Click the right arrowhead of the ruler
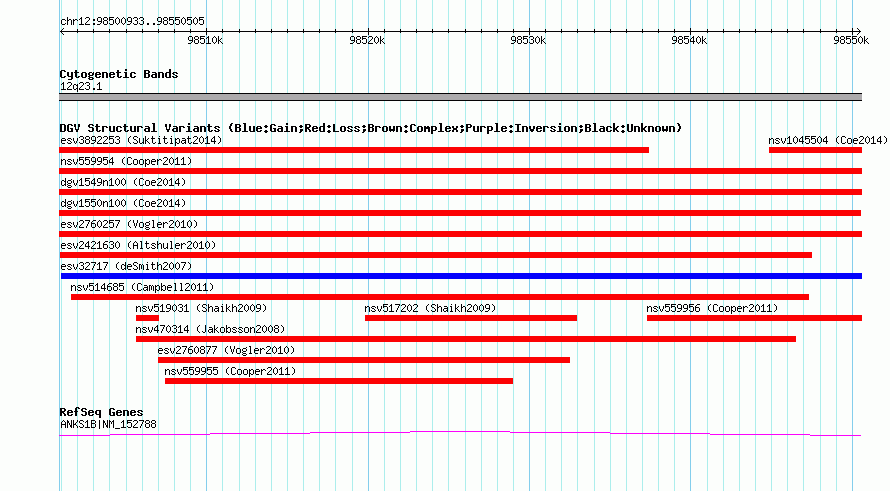 tap(859, 31)
